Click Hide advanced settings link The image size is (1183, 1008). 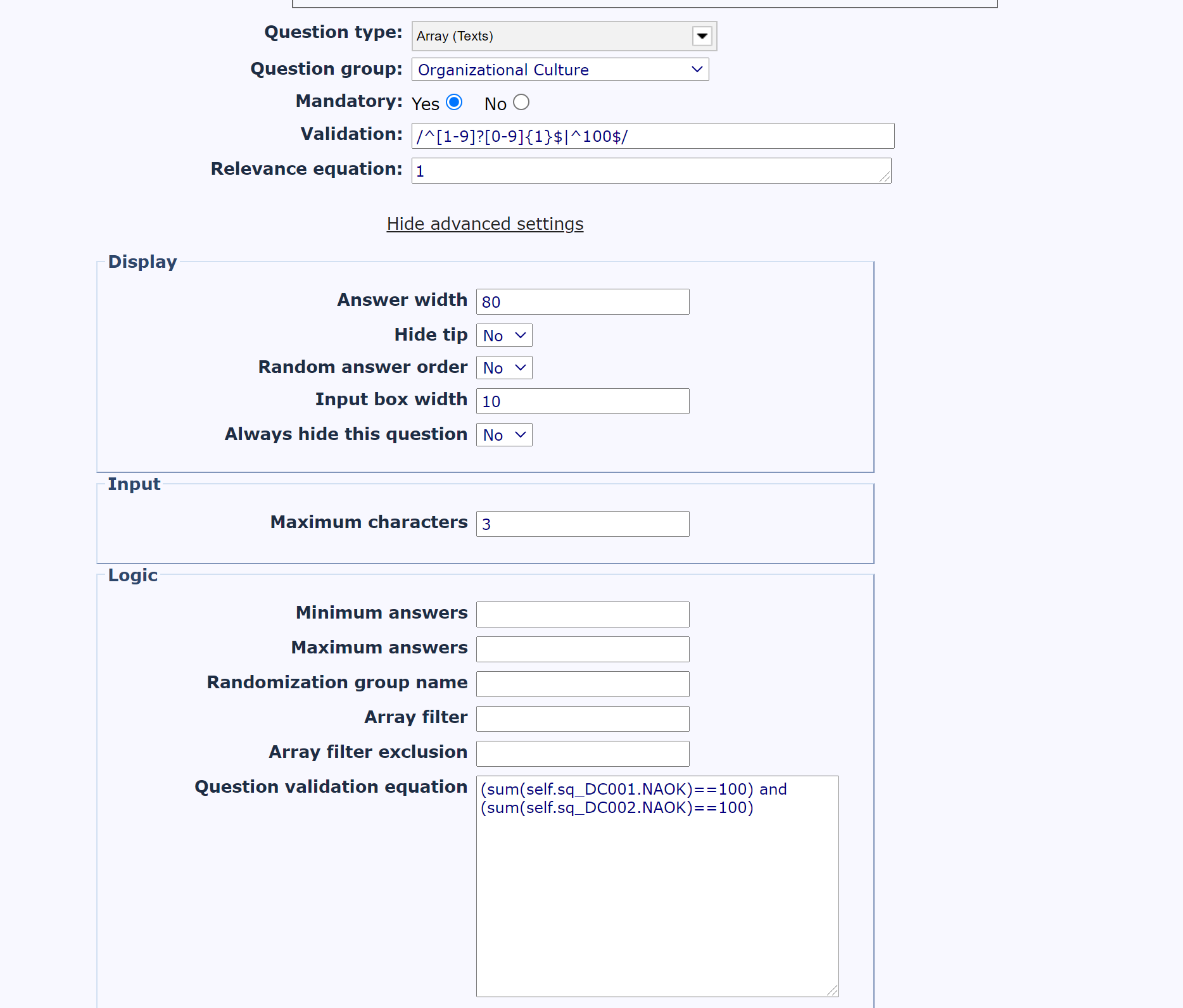point(485,224)
